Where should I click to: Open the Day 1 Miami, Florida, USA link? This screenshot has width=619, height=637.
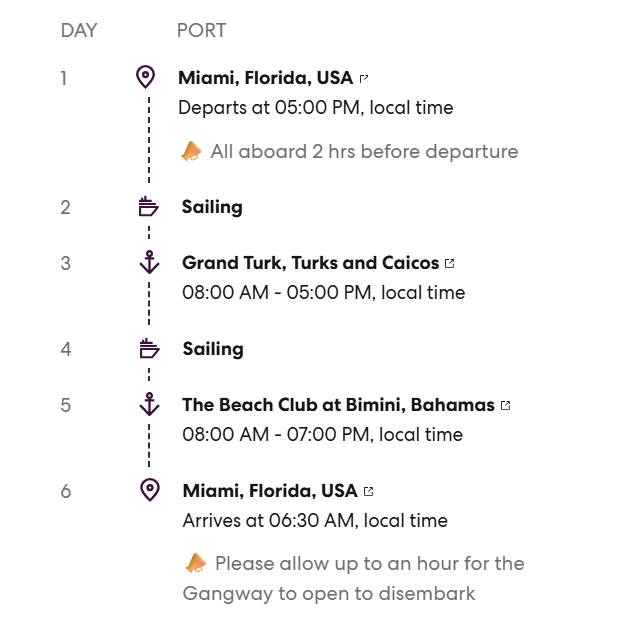[266, 78]
